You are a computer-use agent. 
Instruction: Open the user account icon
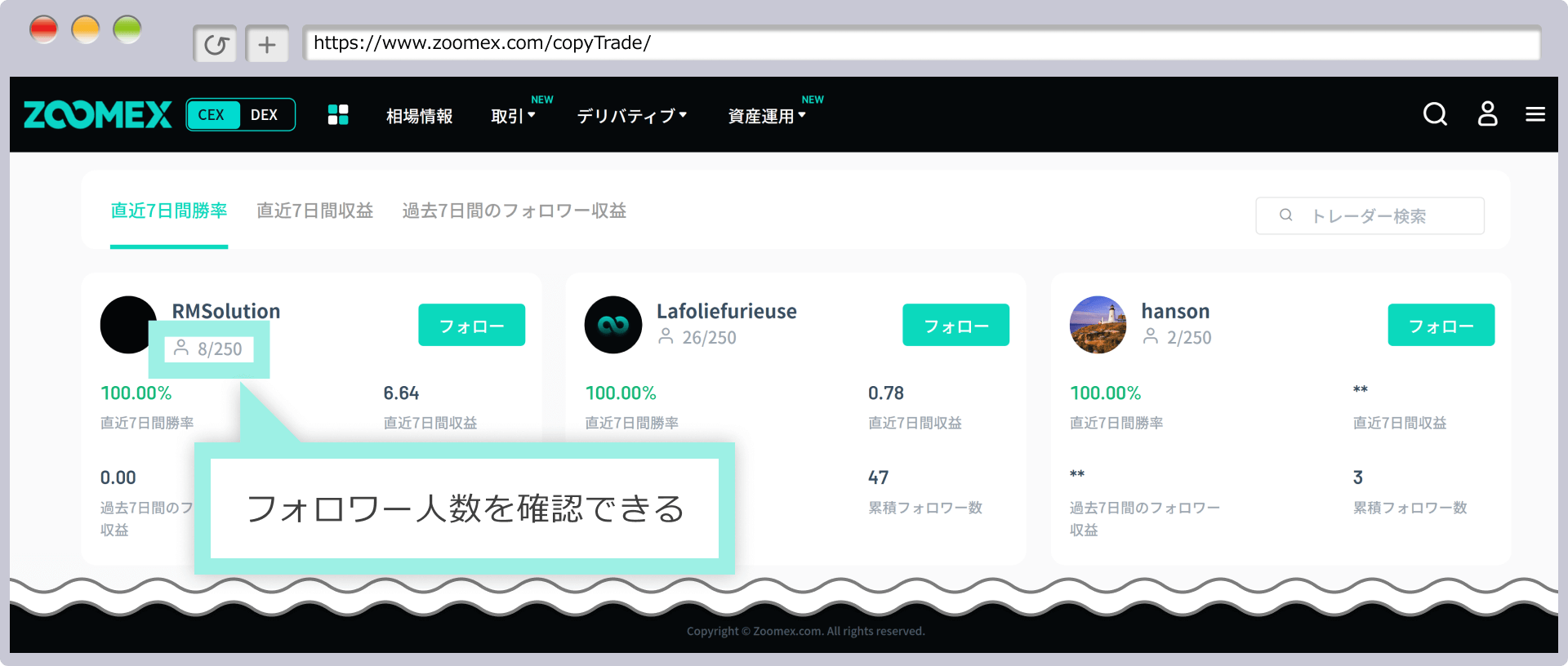tap(1487, 114)
